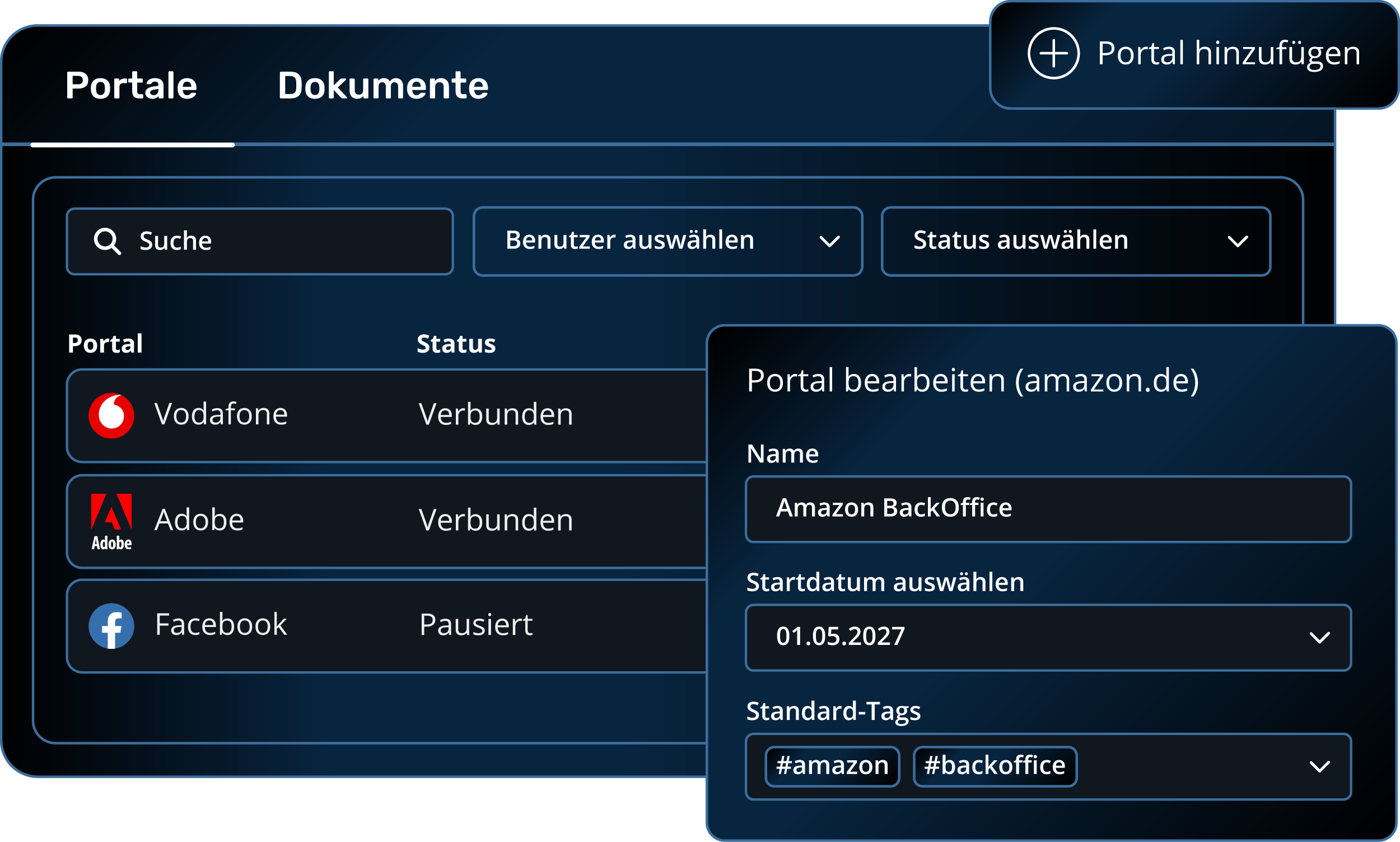Click the Status column header
Viewport: 1400px width, 842px height.
pyautogui.click(x=456, y=344)
